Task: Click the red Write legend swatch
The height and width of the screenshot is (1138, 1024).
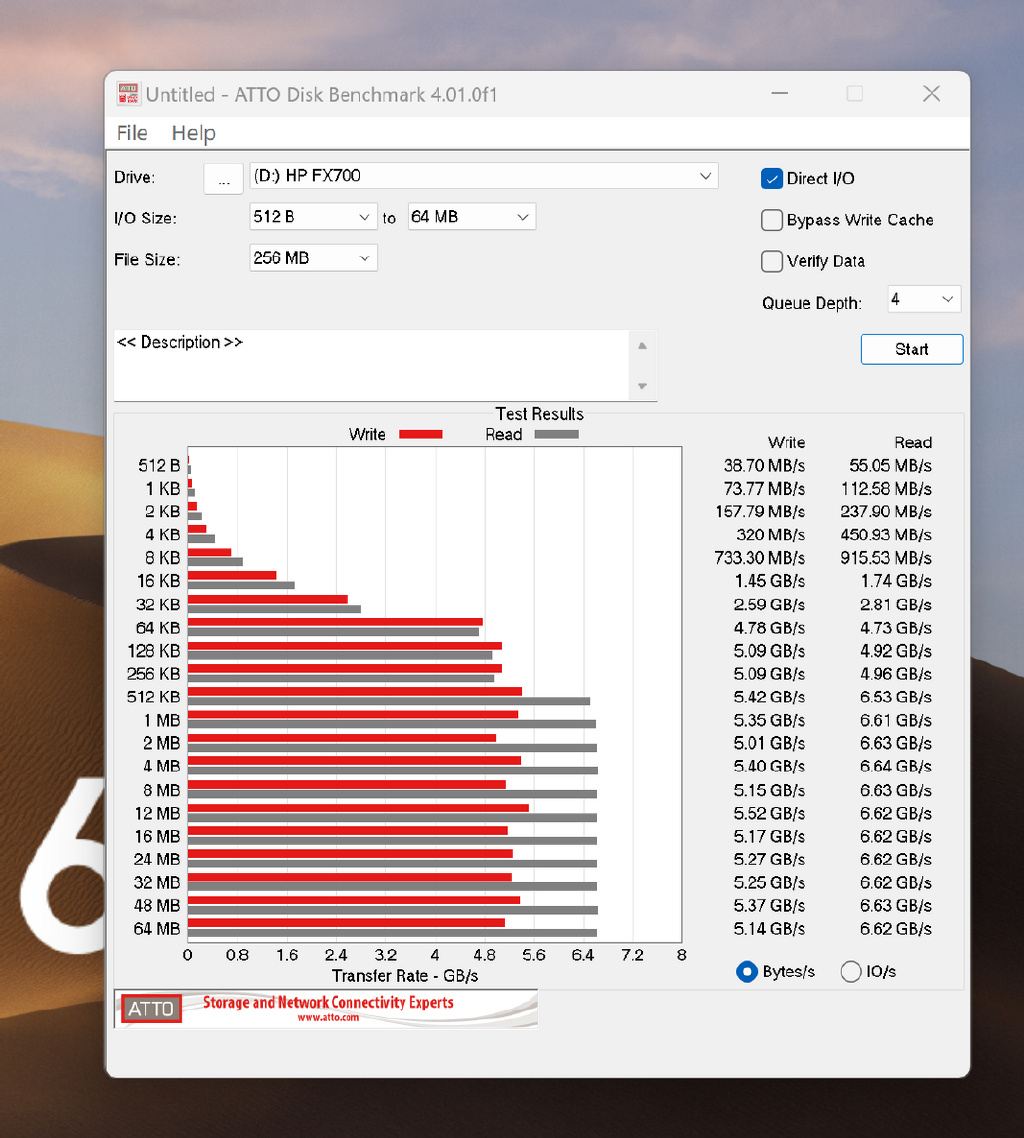Action: tap(420, 434)
